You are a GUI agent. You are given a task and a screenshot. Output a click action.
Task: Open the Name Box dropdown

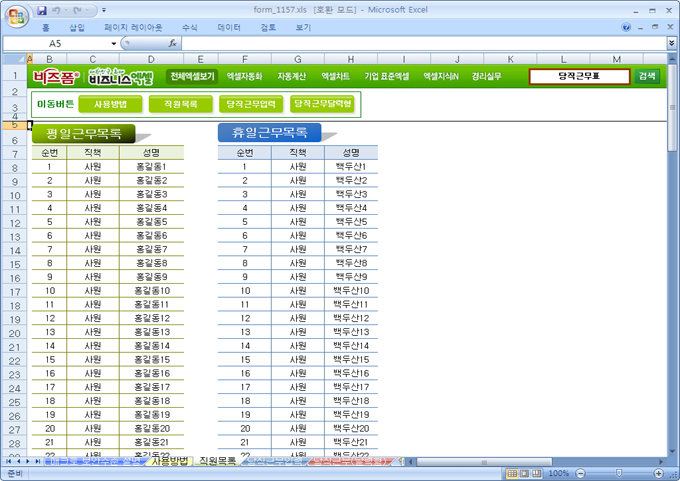click(x=113, y=44)
